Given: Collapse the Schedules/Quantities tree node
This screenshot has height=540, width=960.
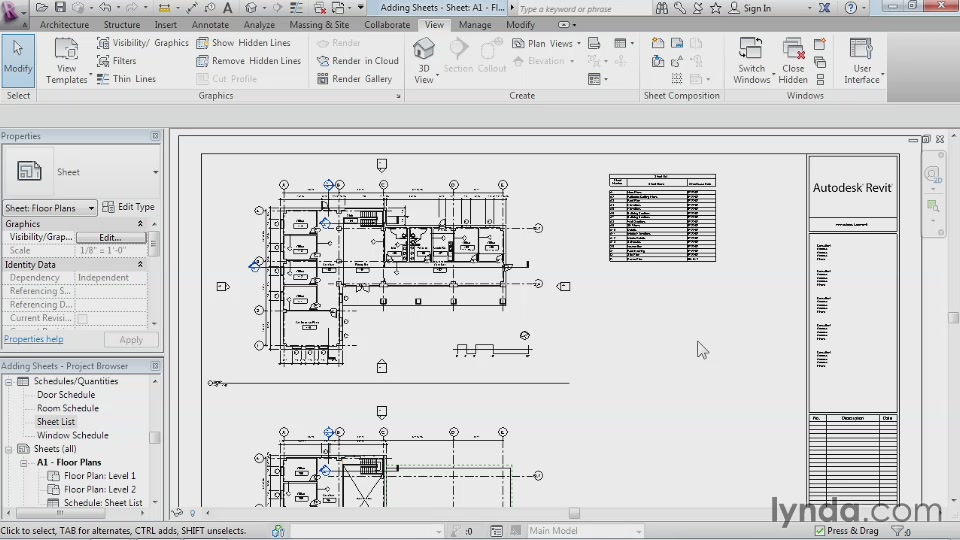Looking at the screenshot, I should point(9,381).
